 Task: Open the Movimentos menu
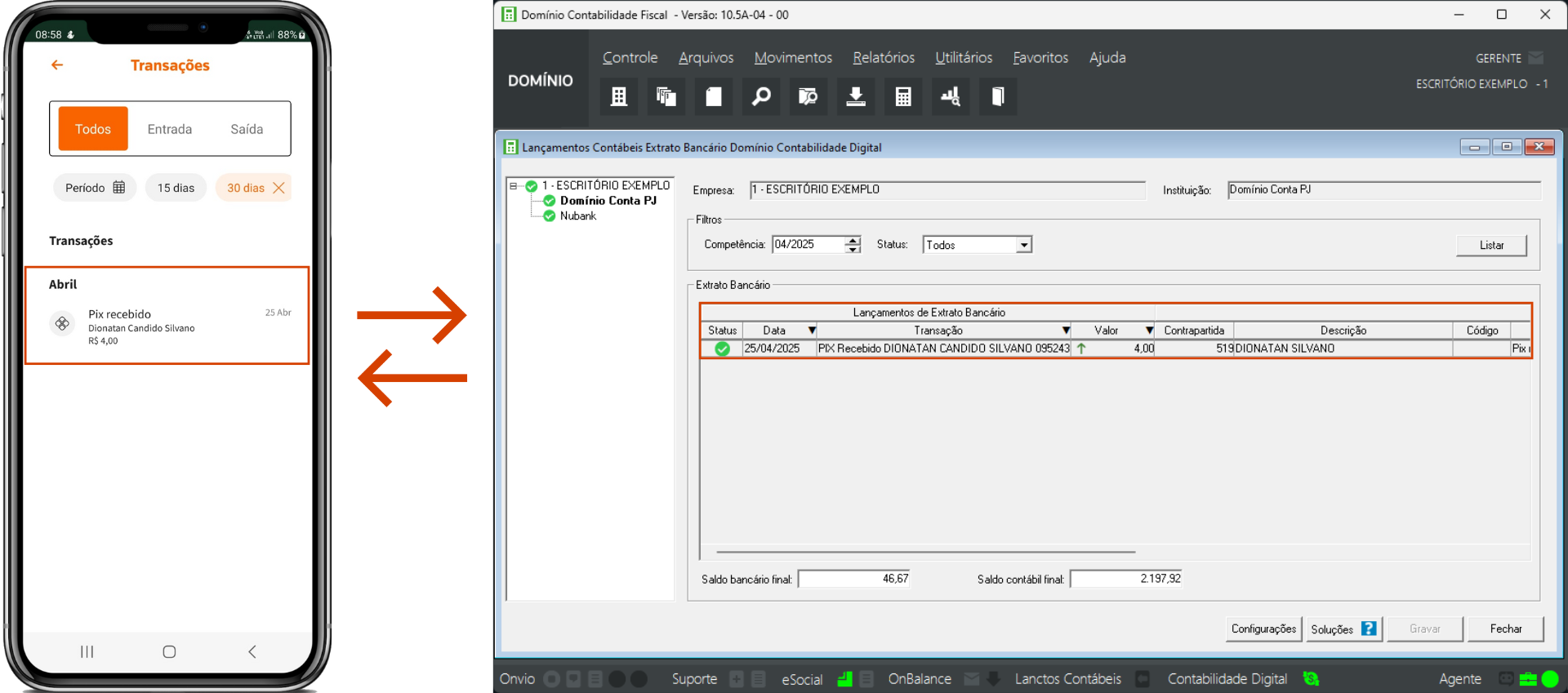(x=793, y=58)
